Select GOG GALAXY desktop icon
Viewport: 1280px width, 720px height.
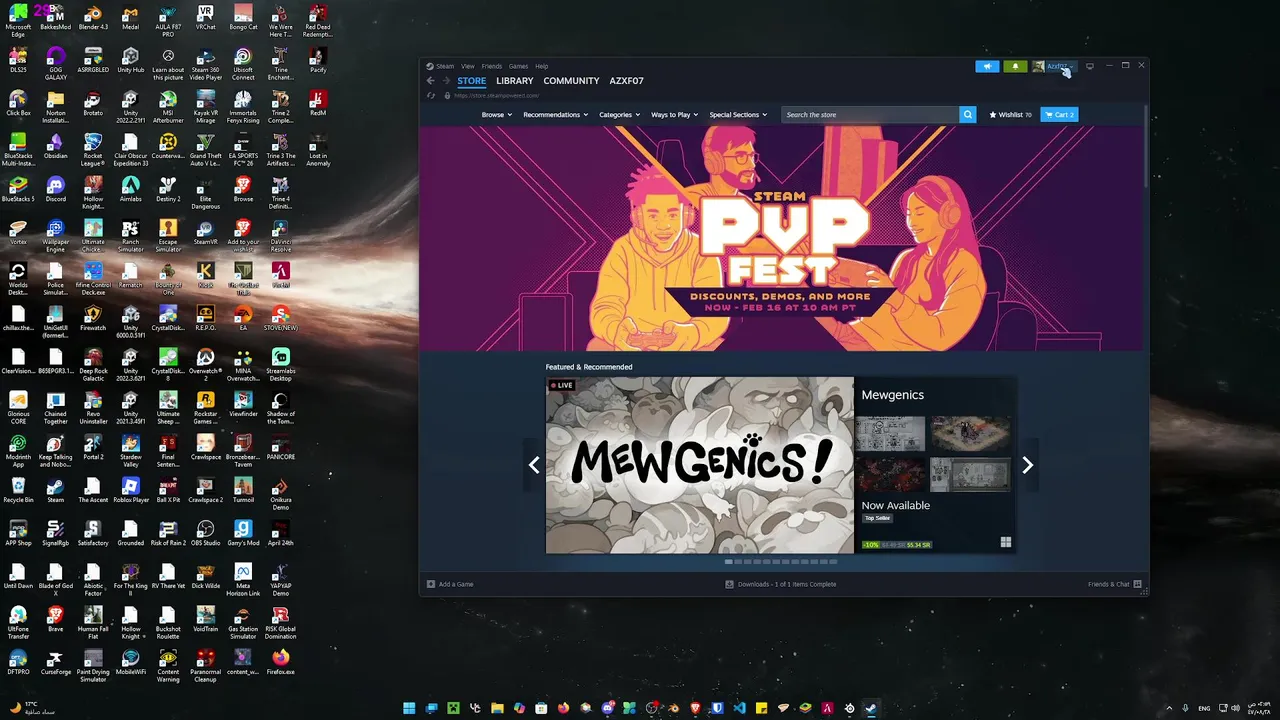coord(56,62)
